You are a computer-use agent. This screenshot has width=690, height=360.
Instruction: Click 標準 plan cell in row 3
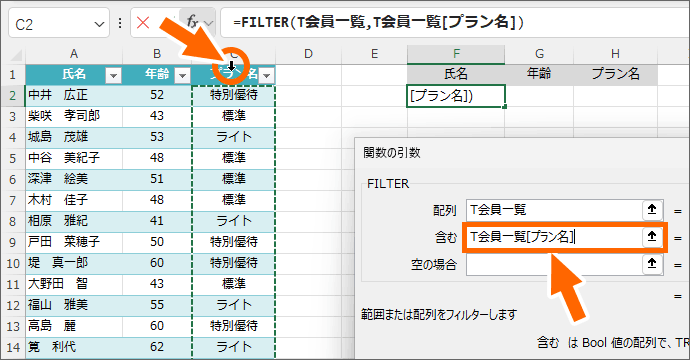pos(234,116)
